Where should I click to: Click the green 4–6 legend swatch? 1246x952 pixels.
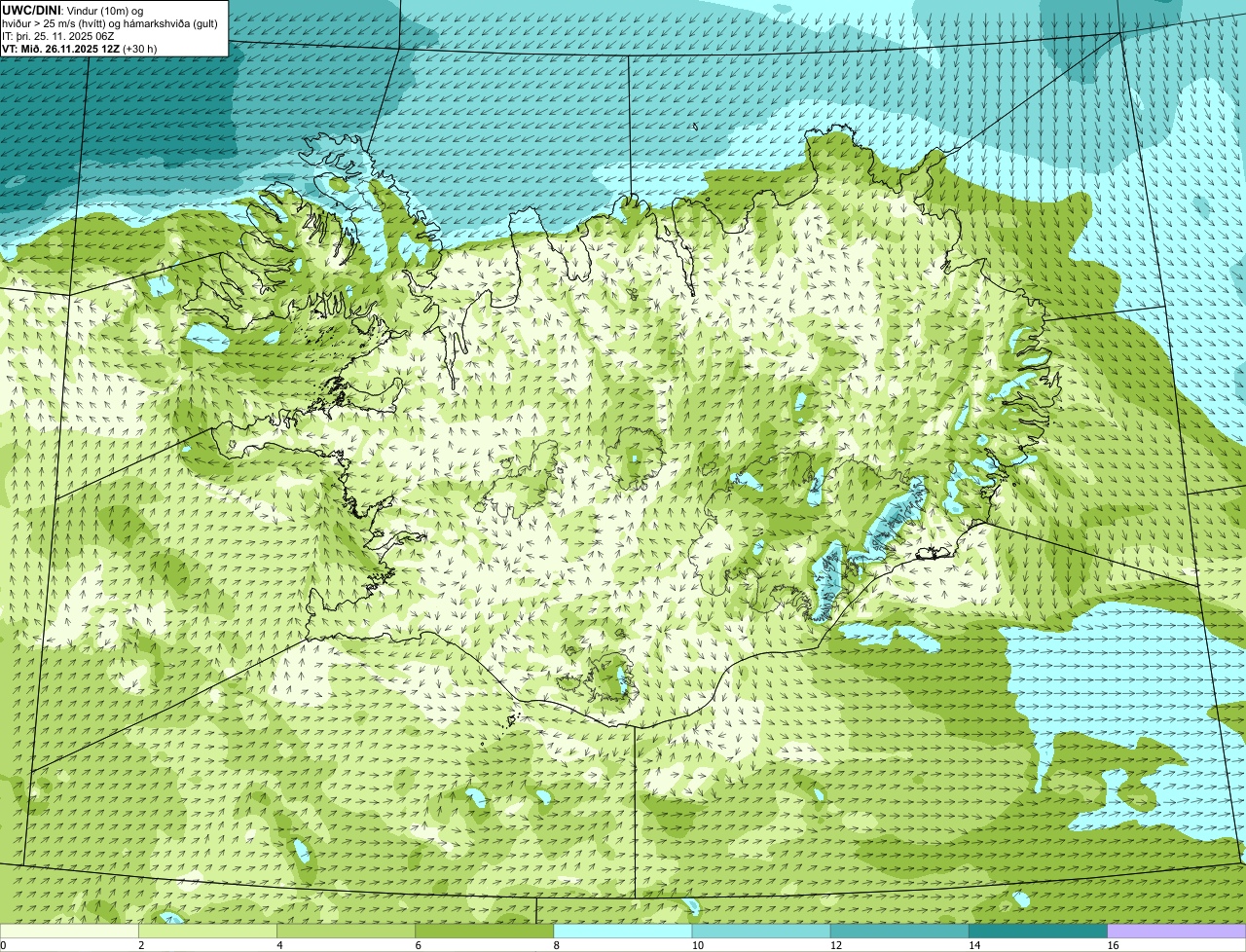click(x=346, y=931)
